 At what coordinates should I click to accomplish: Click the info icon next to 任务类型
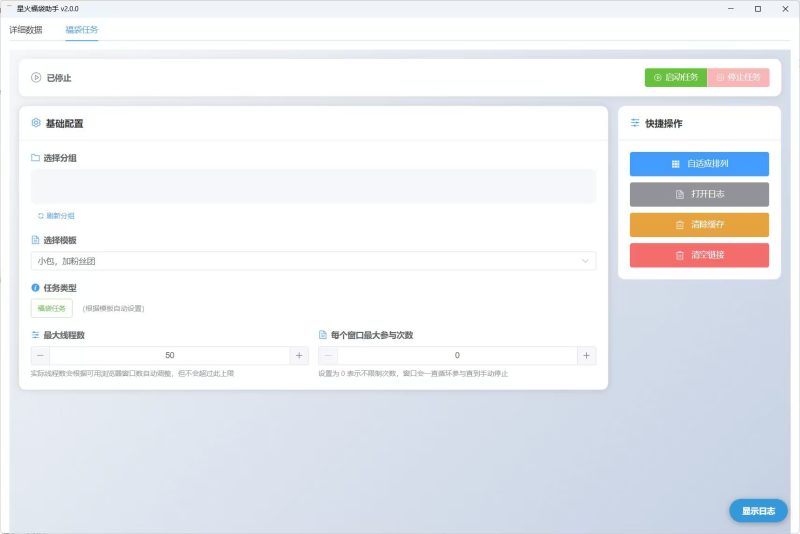coord(36,287)
